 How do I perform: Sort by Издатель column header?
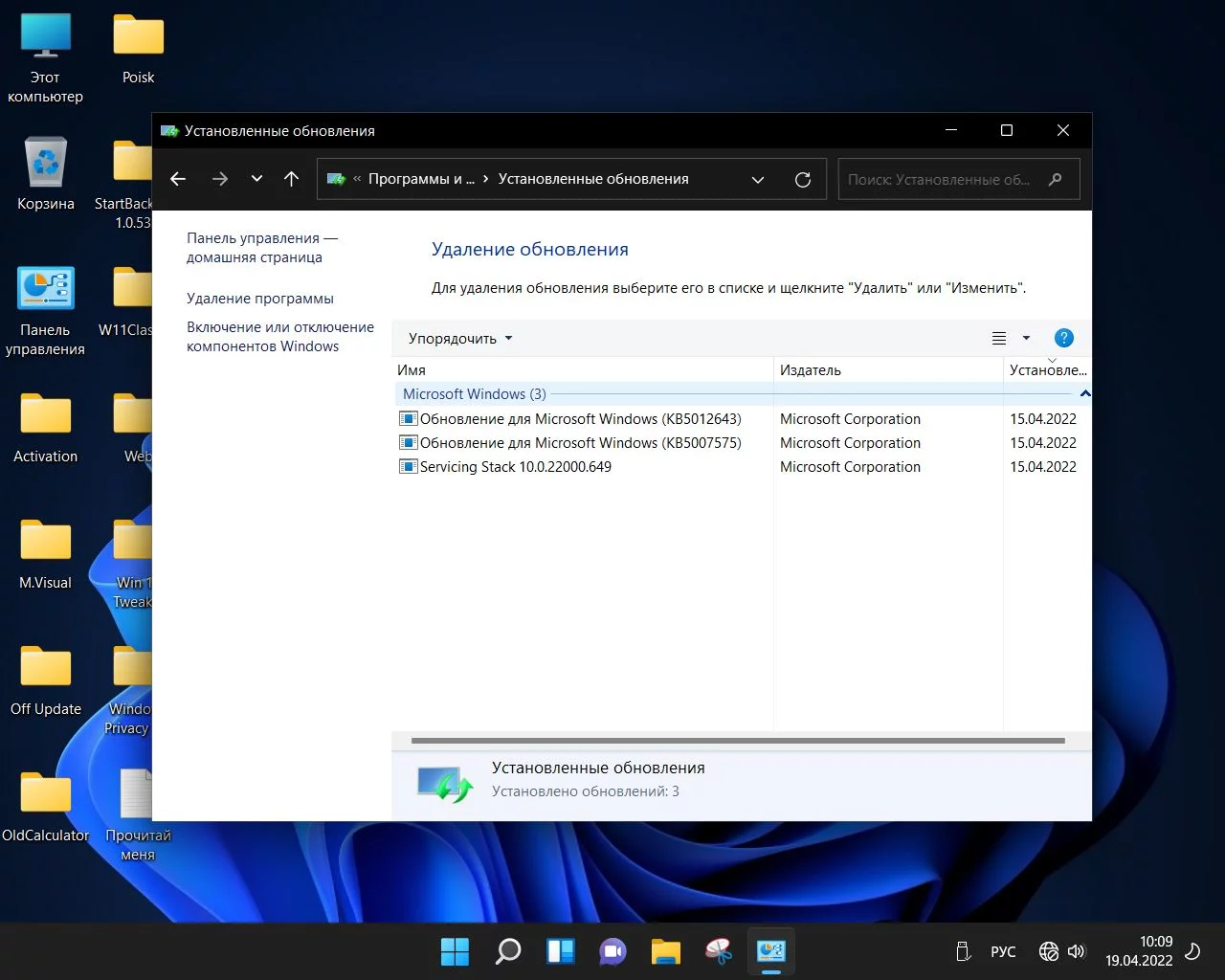(x=811, y=370)
